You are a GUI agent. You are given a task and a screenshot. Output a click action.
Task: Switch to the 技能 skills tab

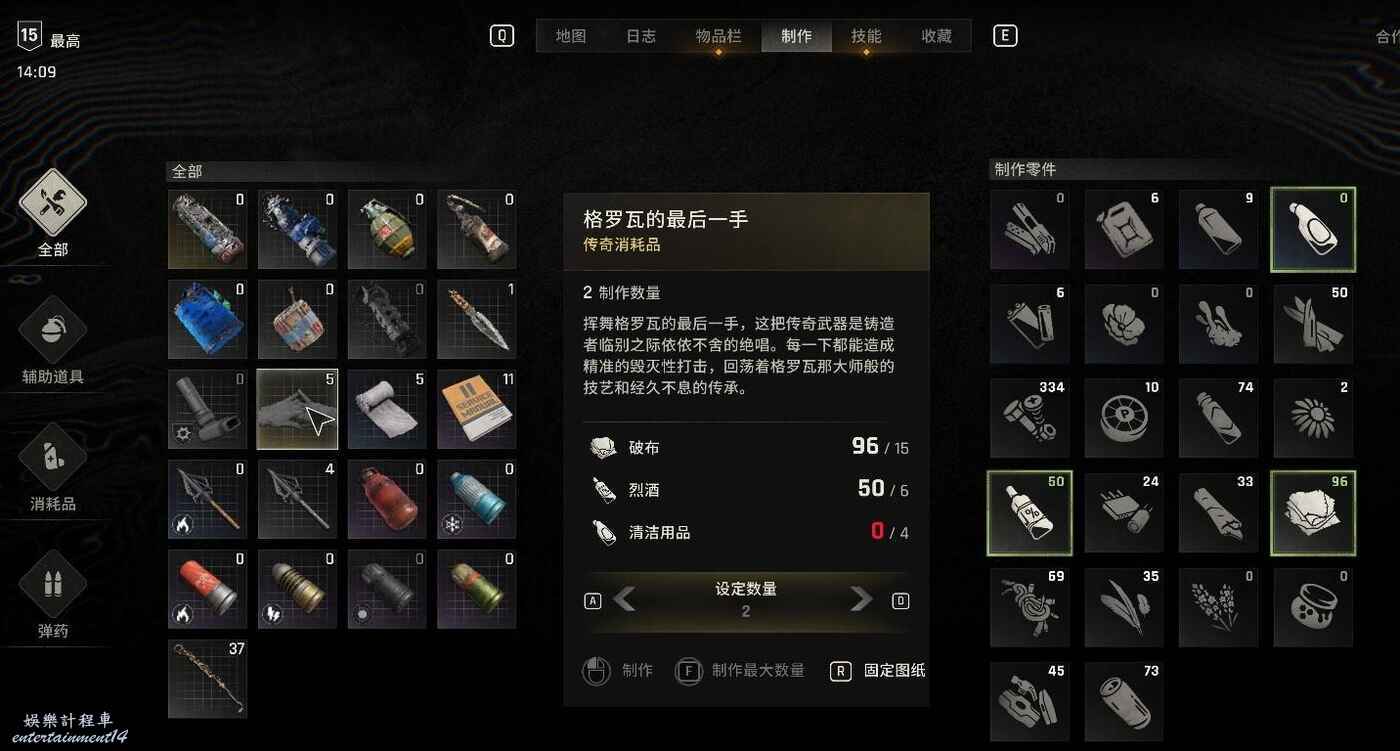click(x=866, y=36)
